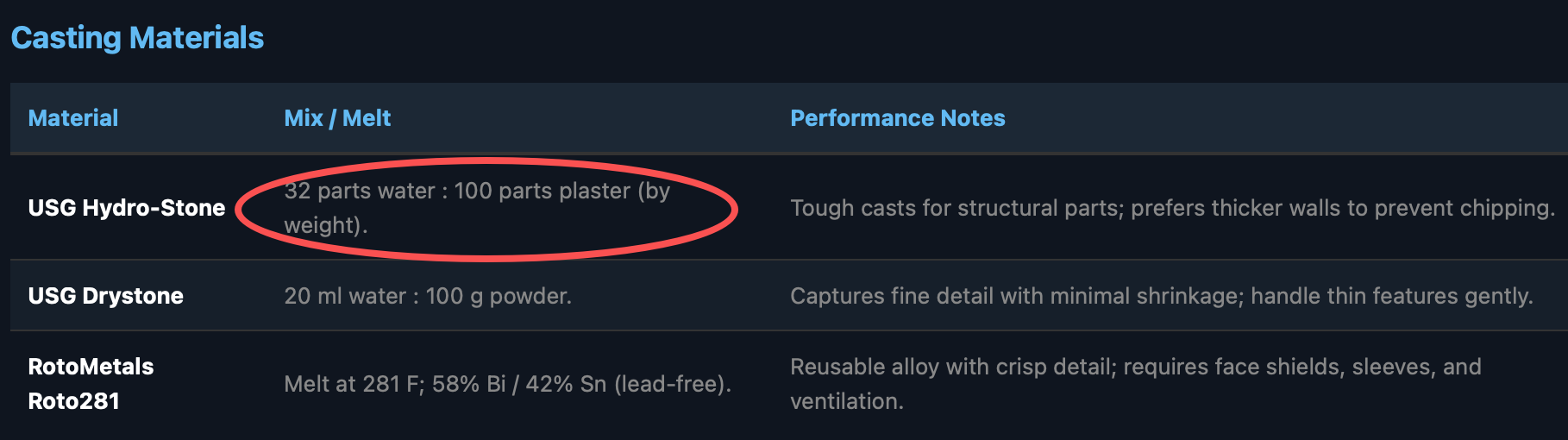Click the Hydro-Stone tough casts performance note
1568x440 pixels.
click(1172, 208)
